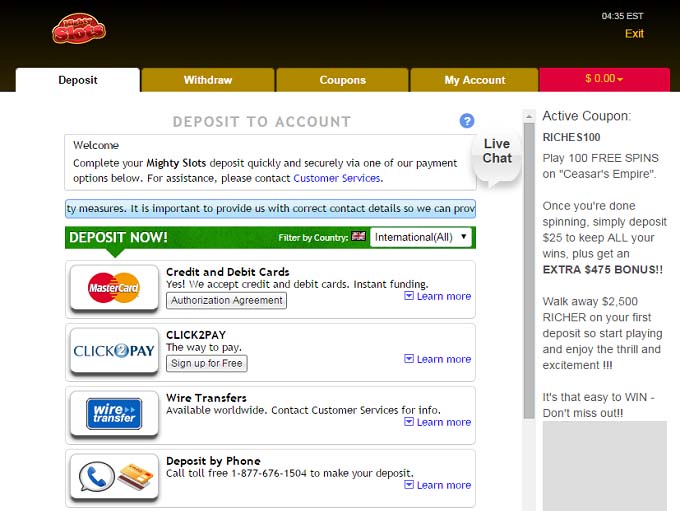The height and width of the screenshot is (511, 680).
Task: Click the Mighty Slots logo
Action: coord(79,29)
